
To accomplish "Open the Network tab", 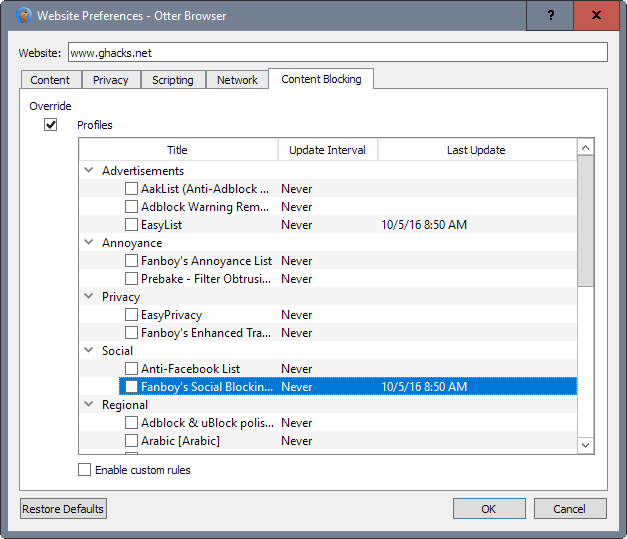I will pos(237,80).
